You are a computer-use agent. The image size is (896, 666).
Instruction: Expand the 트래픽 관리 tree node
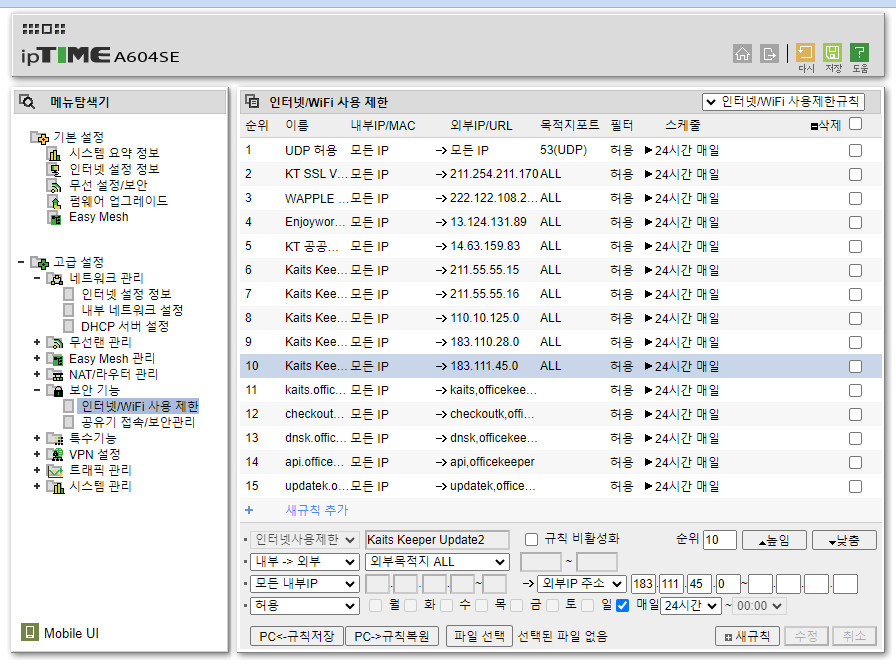point(37,470)
